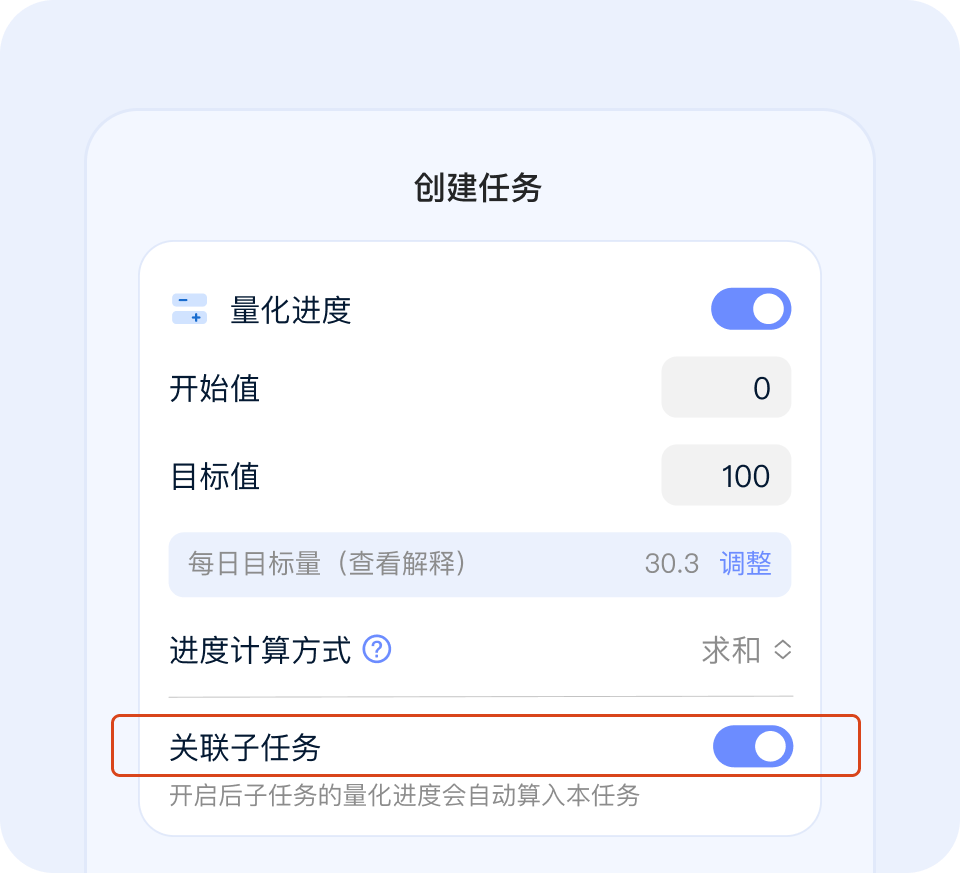Viewport: 960px width, 873px height.
Task: Click the divider line above 关联子任务
Action: (x=480, y=696)
